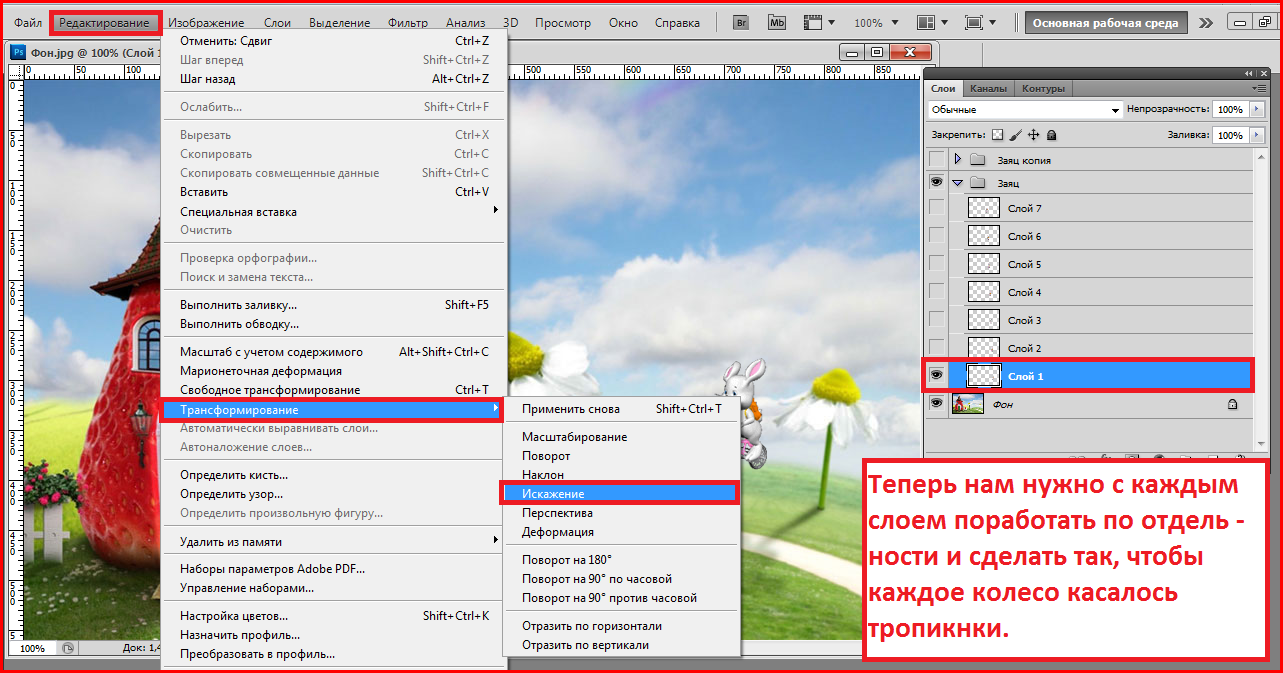Open the Layers panel options menu icon
The height and width of the screenshot is (673, 1283).
click(1259, 88)
